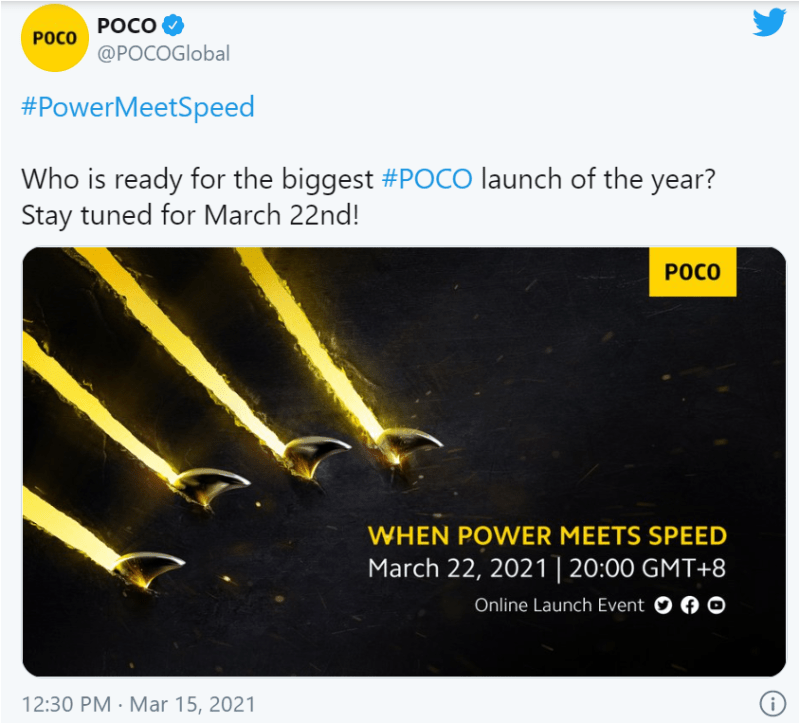The width and height of the screenshot is (800, 723).
Task: Open the tweet info icon
Action: (x=770, y=702)
